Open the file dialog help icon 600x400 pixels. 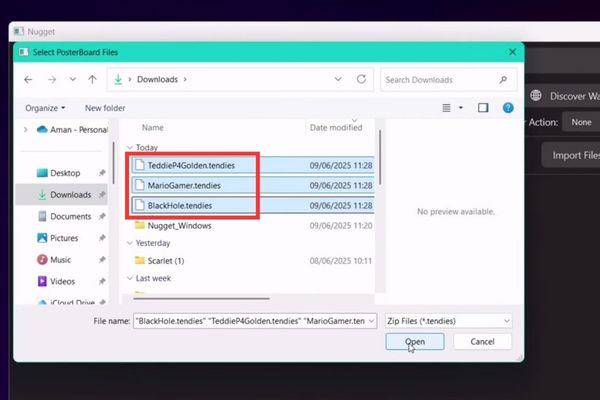pos(508,107)
